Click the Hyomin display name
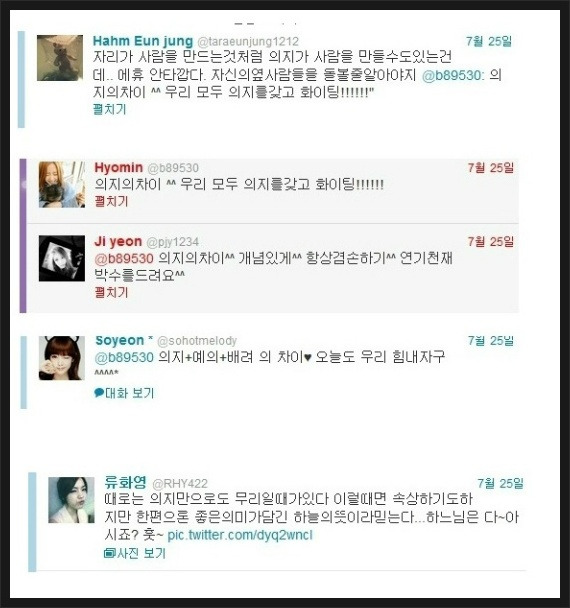Screen dimensions: 570x608 coord(119,168)
